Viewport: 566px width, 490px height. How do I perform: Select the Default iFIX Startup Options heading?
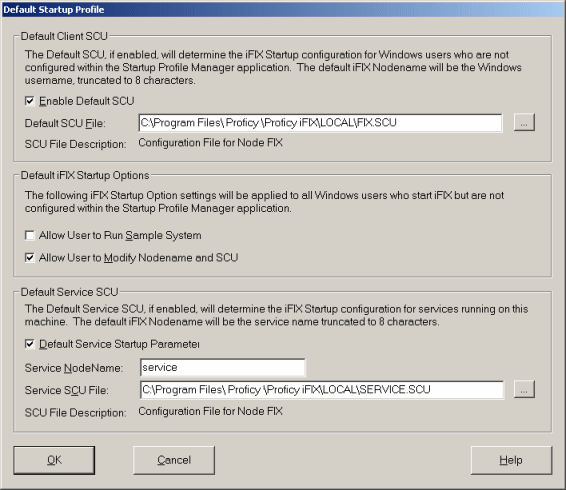click(x=85, y=175)
